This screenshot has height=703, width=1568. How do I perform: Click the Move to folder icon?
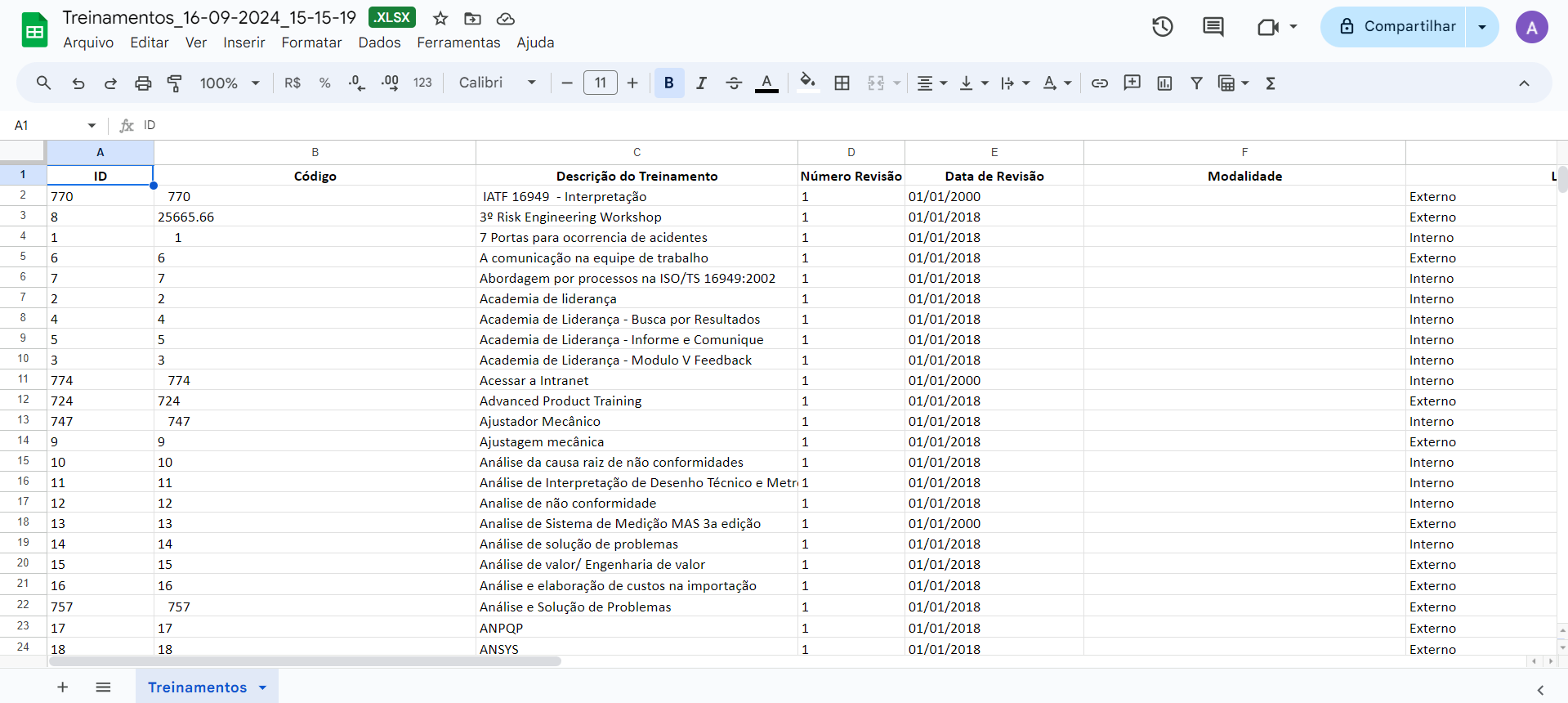(x=472, y=18)
